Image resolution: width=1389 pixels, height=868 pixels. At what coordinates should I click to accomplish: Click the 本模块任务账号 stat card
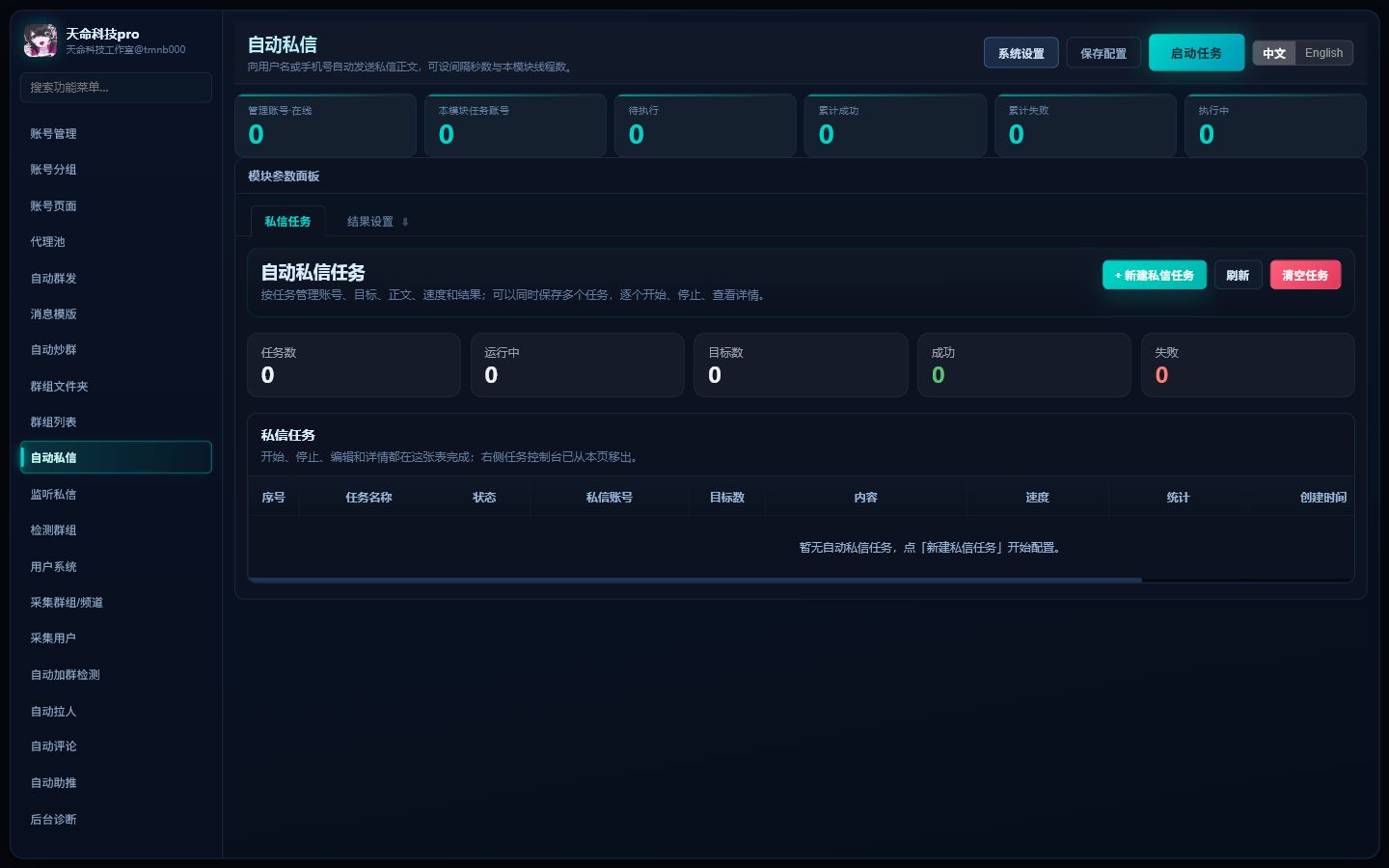[516, 125]
